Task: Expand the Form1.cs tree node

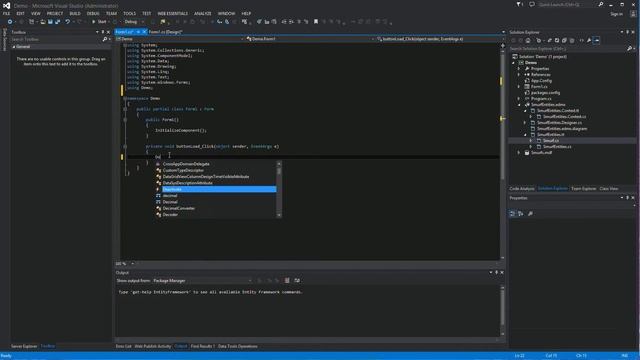Action: (x=519, y=87)
